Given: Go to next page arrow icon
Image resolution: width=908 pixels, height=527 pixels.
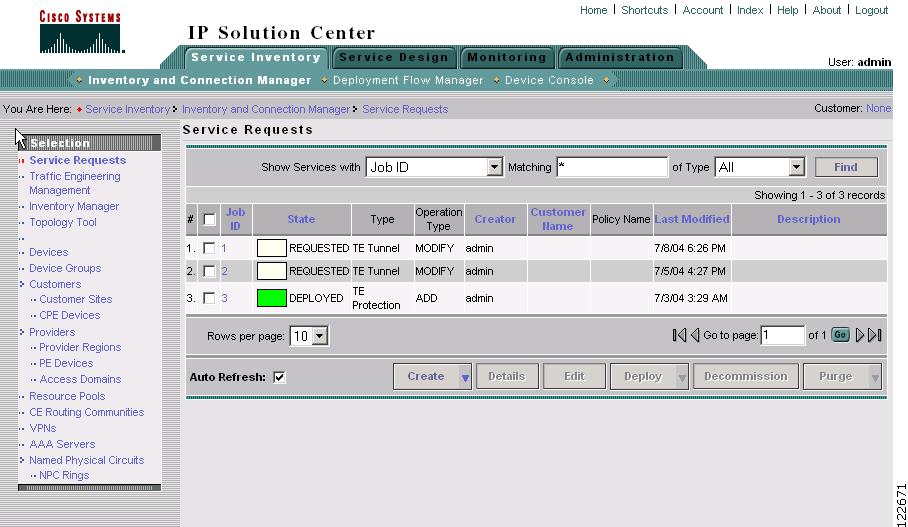Looking at the screenshot, I should [x=860, y=335].
